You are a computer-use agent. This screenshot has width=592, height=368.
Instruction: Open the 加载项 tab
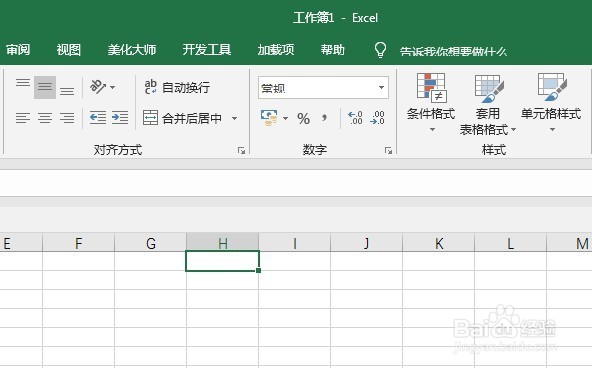point(276,50)
